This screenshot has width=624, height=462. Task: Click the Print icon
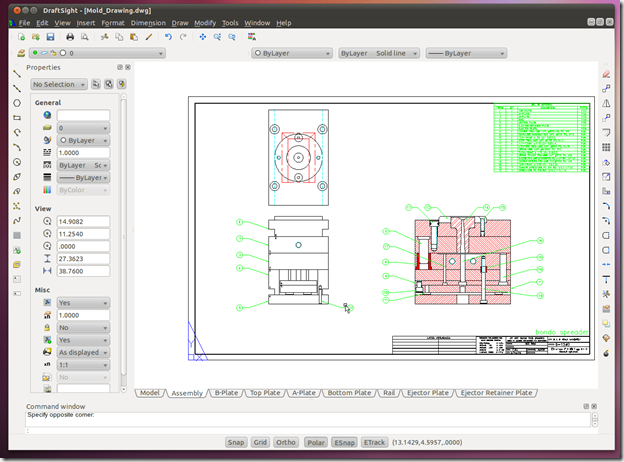[70, 37]
